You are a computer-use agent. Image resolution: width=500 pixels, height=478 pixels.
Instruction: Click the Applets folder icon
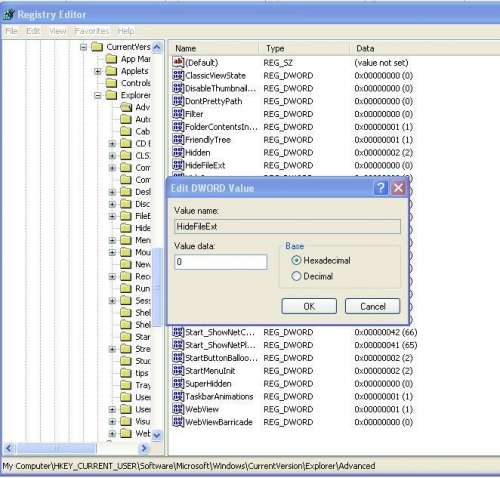pyautogui.click(x=111, y=71)
